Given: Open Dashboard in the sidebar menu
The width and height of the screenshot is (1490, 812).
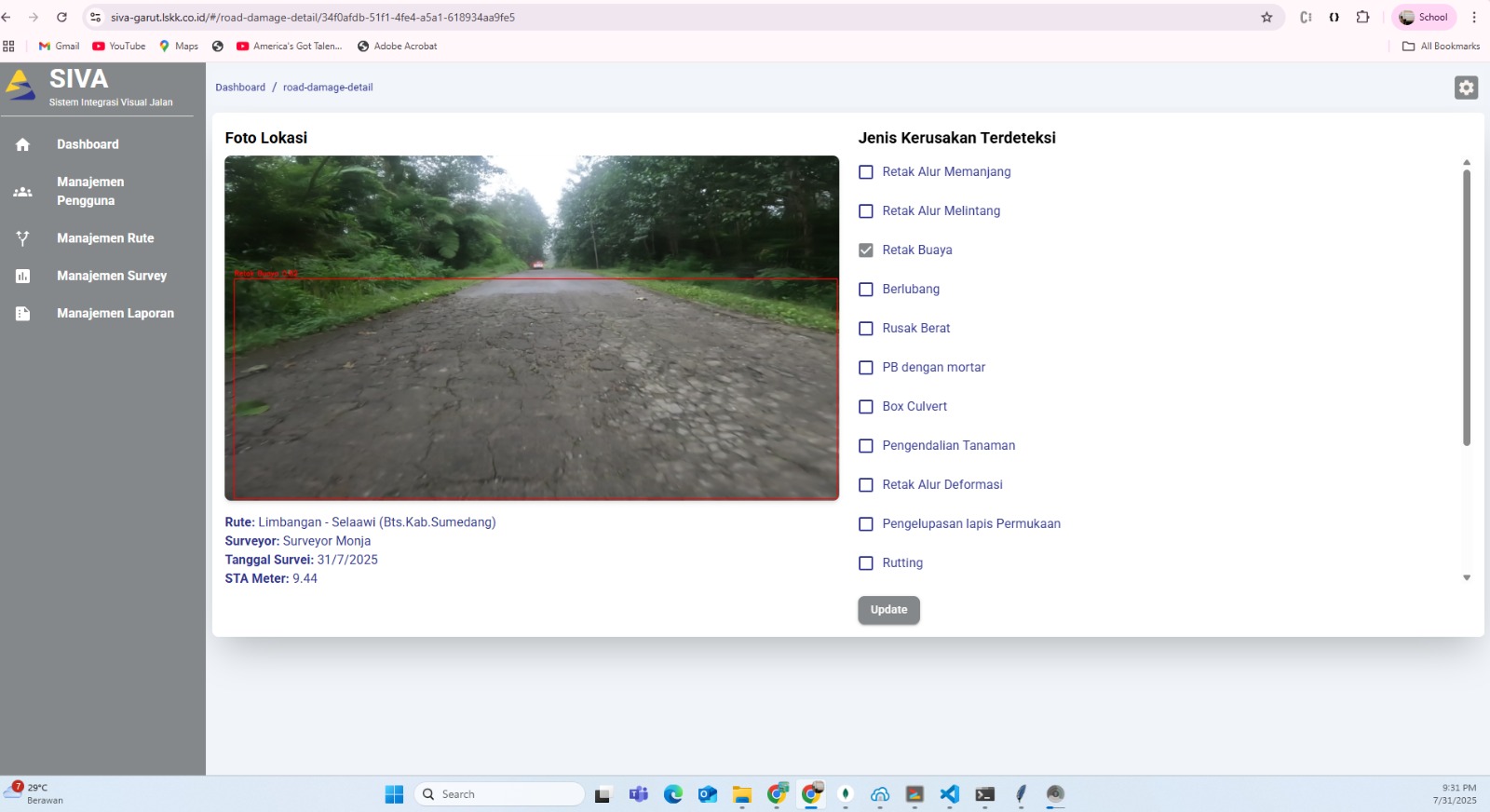Looking at the screenshot, I should click(x=88, y=144).
